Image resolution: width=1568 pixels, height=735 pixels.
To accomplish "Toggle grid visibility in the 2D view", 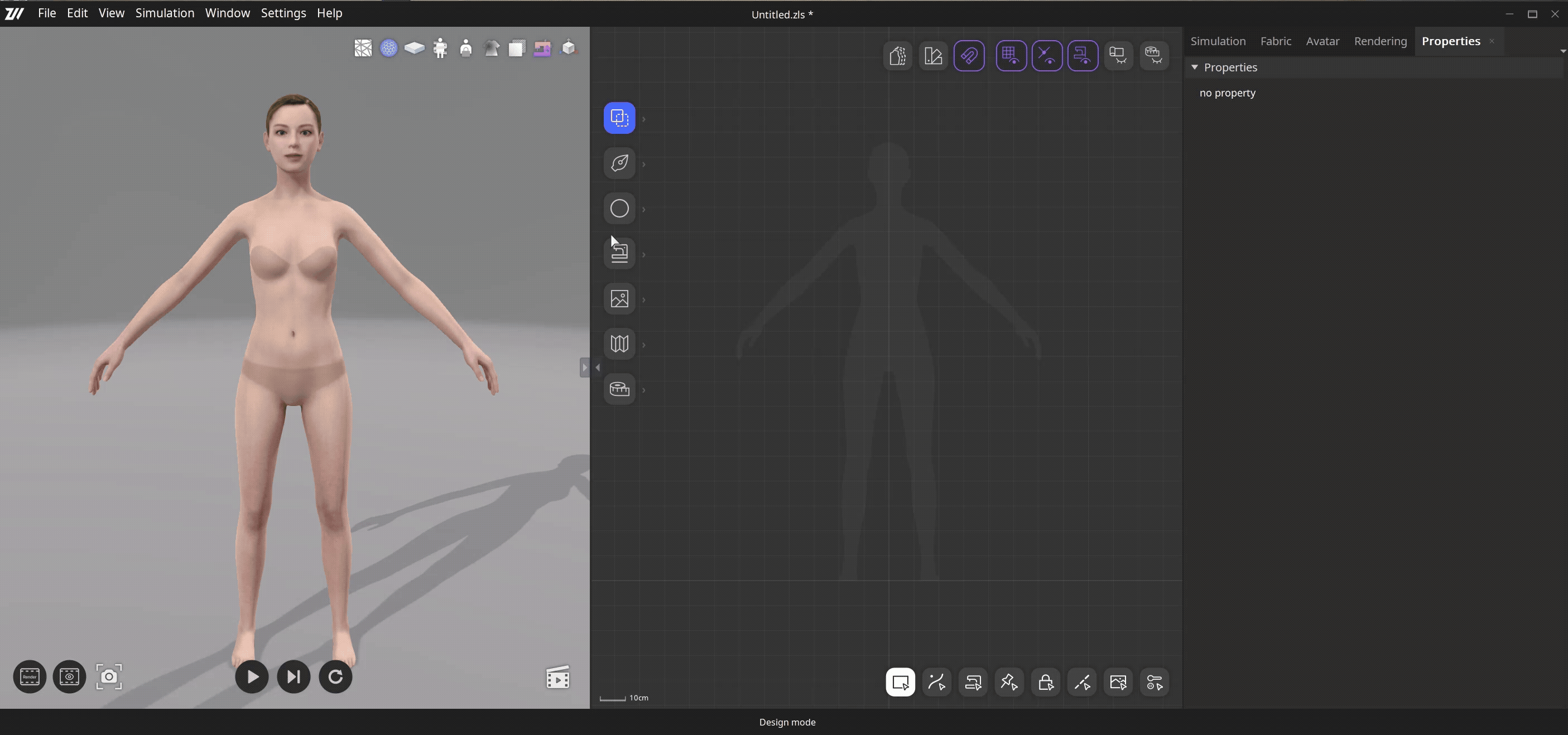I will [x=1011, y=55].
